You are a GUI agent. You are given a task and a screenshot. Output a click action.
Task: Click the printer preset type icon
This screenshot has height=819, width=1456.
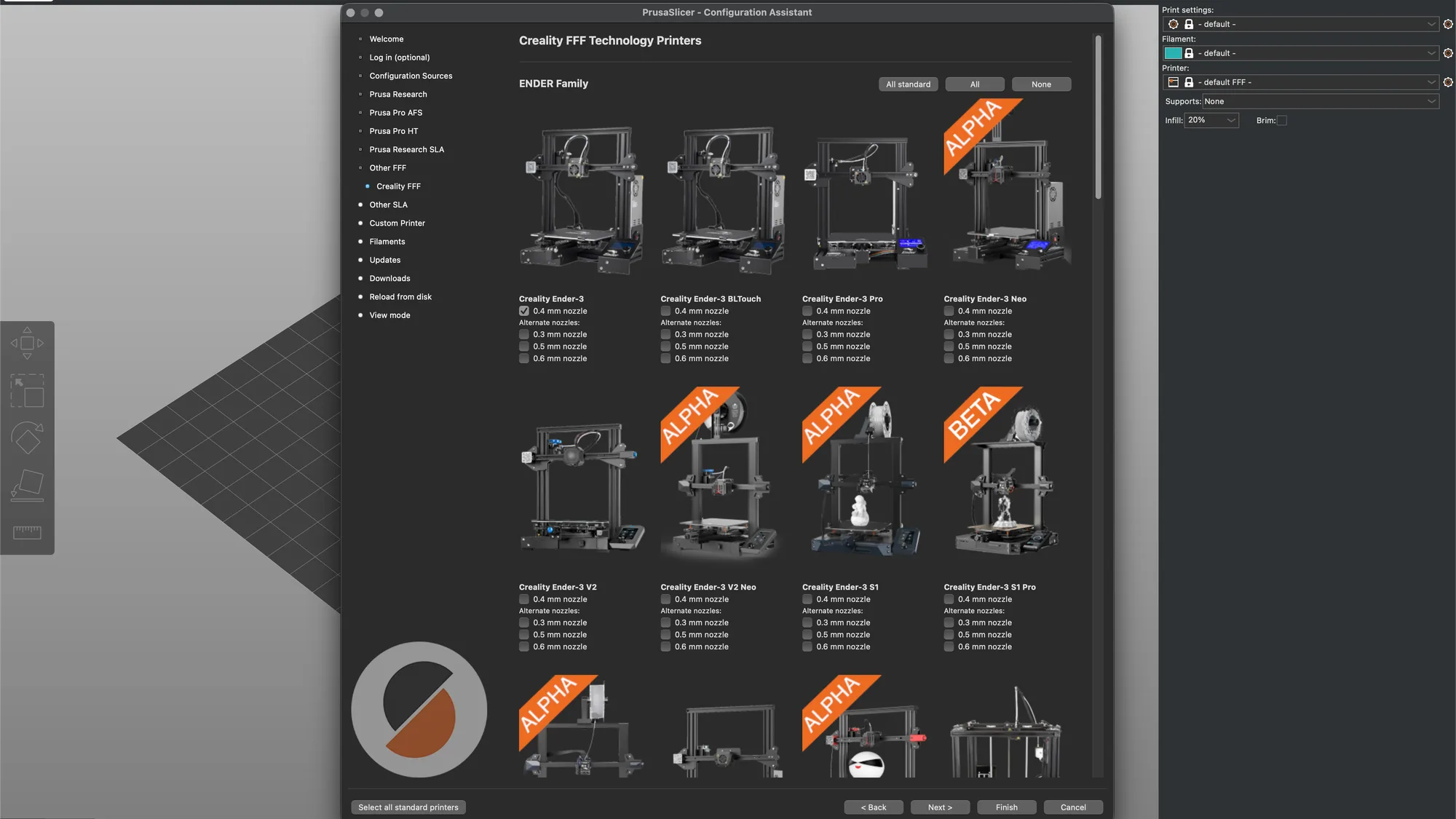1174,82
